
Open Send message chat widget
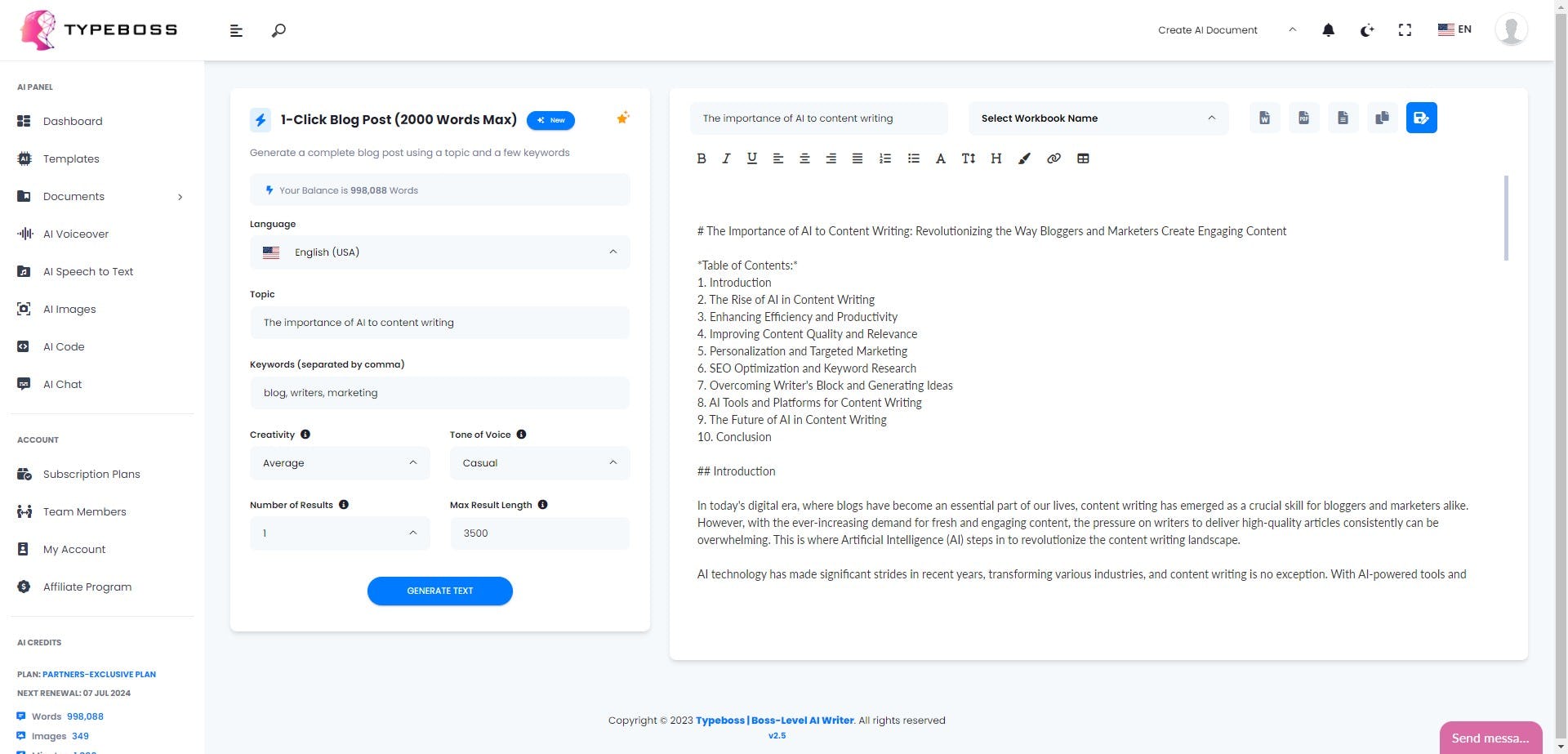pyautogui.click(x=1490, y=738)
